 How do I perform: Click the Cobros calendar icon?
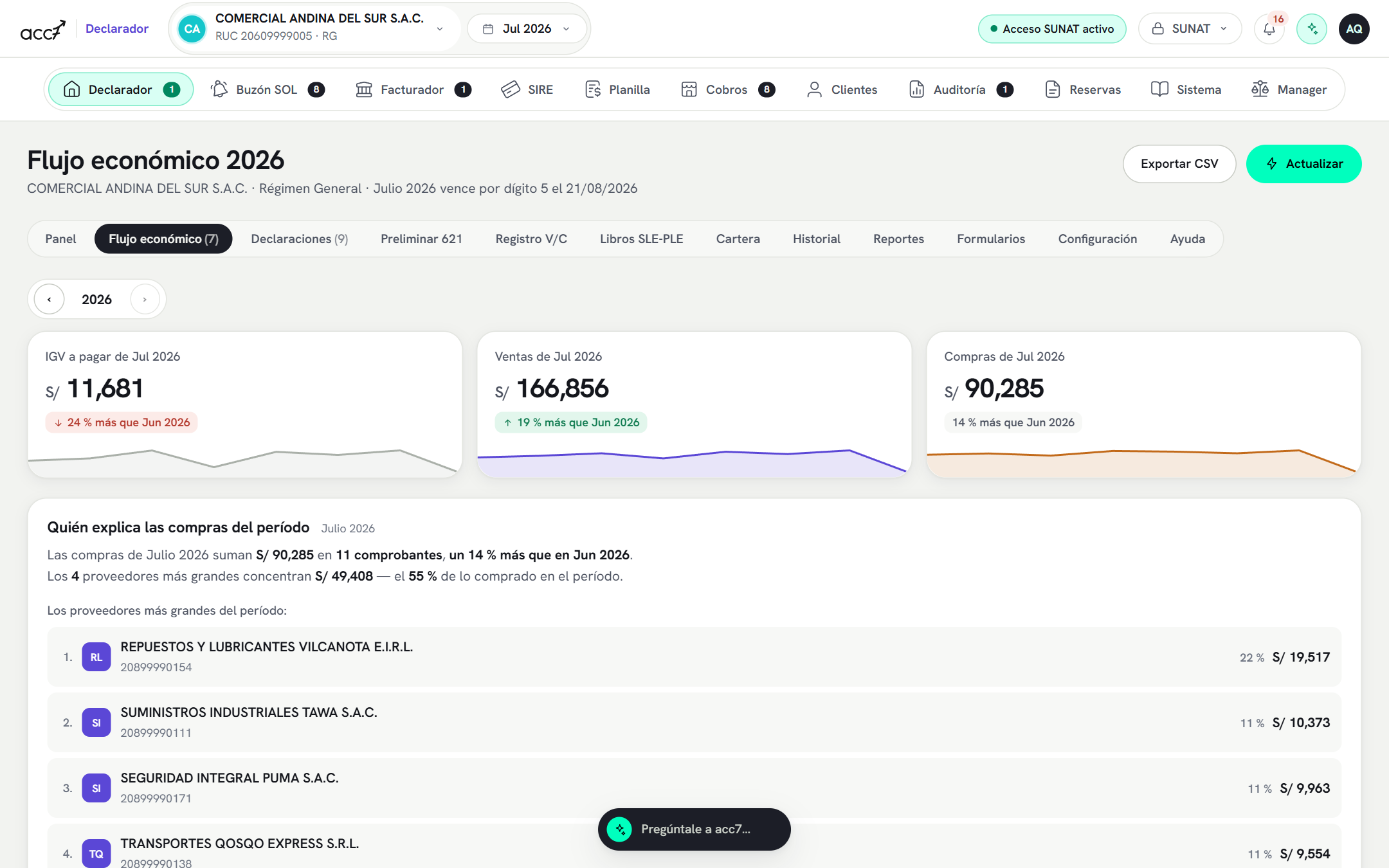(x=689, y=89)
